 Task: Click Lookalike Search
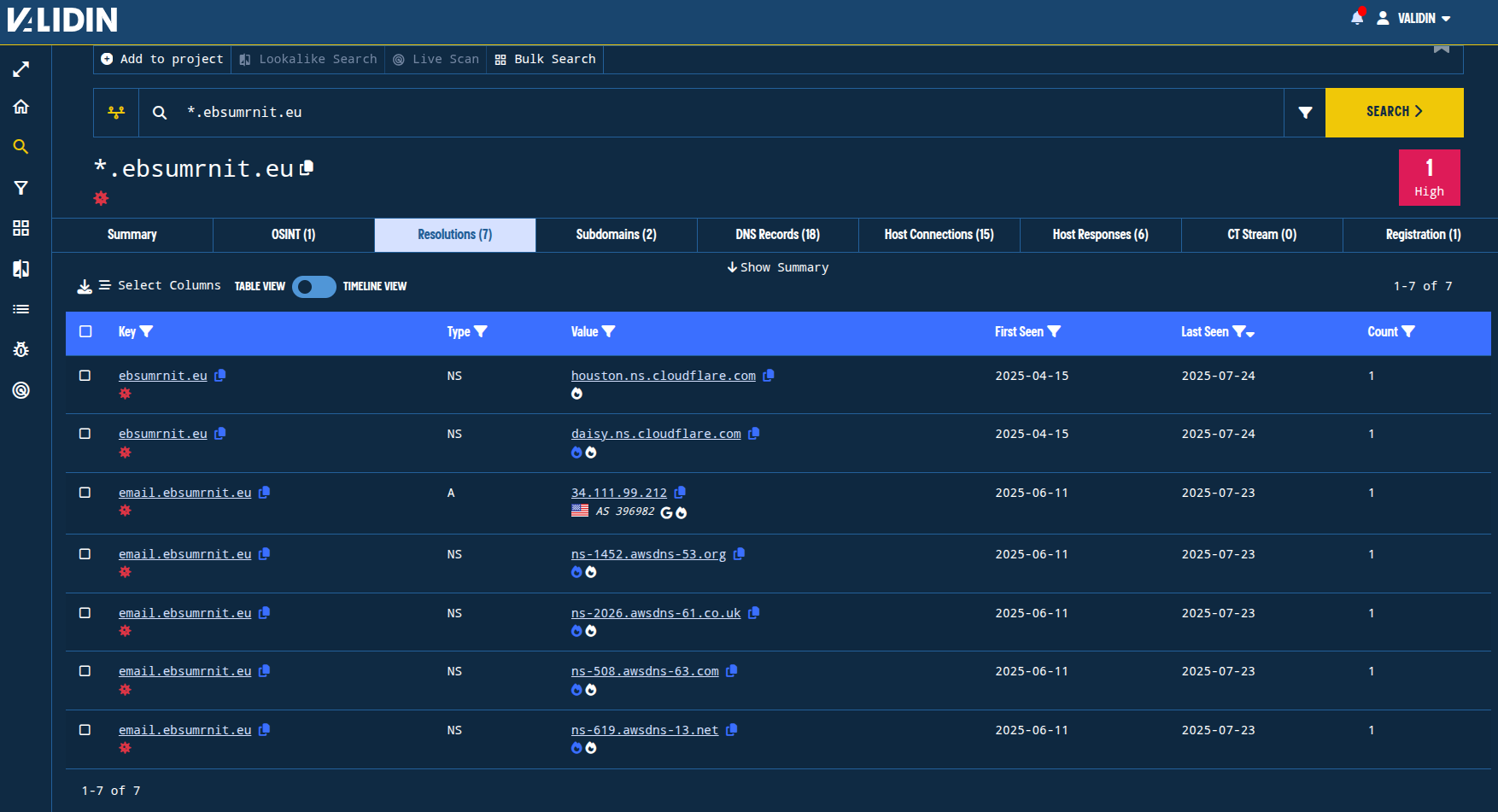pyautogui.click(x=308, y=59)
